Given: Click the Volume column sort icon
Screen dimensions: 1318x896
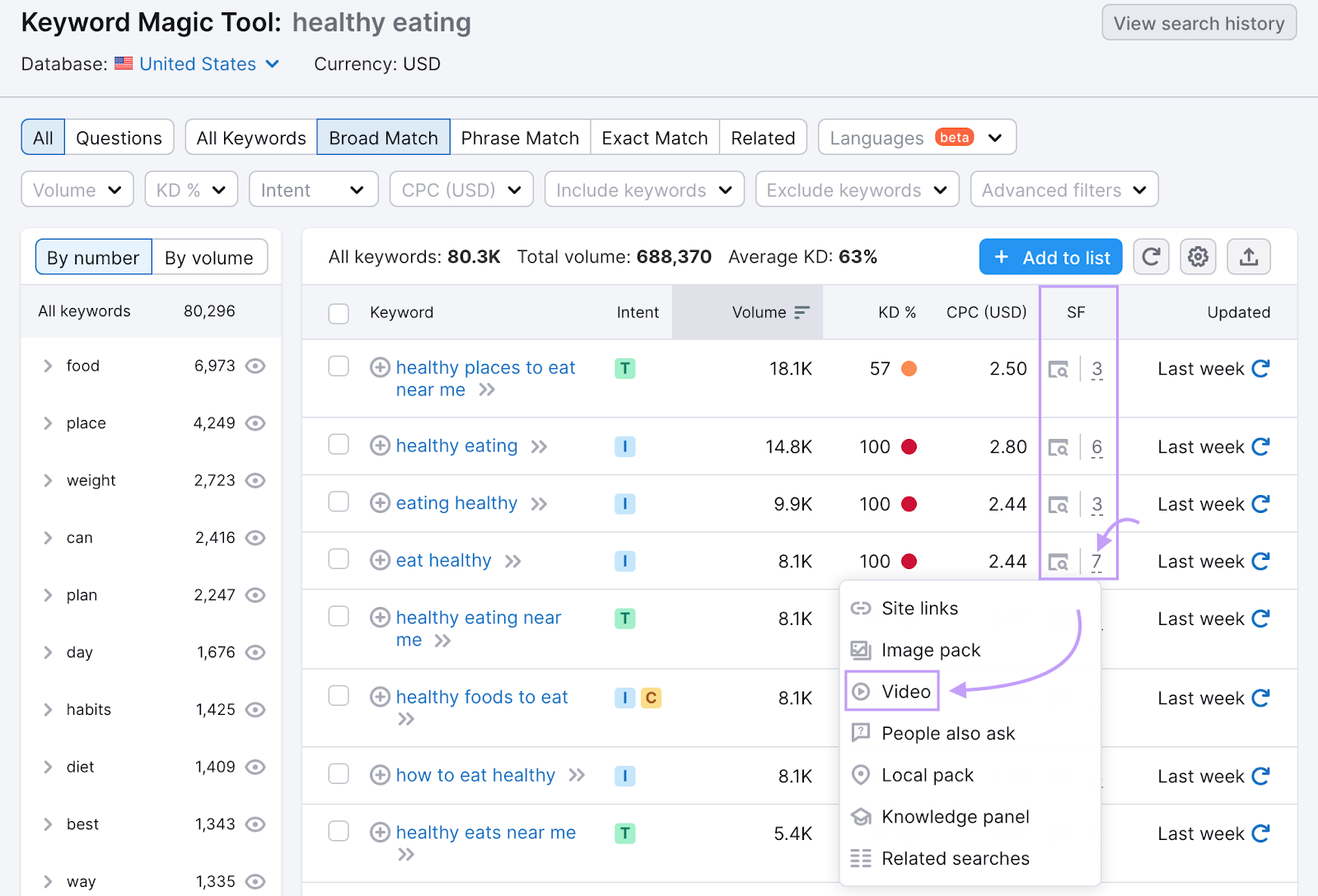Looking at the screenshot, I should [802, 311].
